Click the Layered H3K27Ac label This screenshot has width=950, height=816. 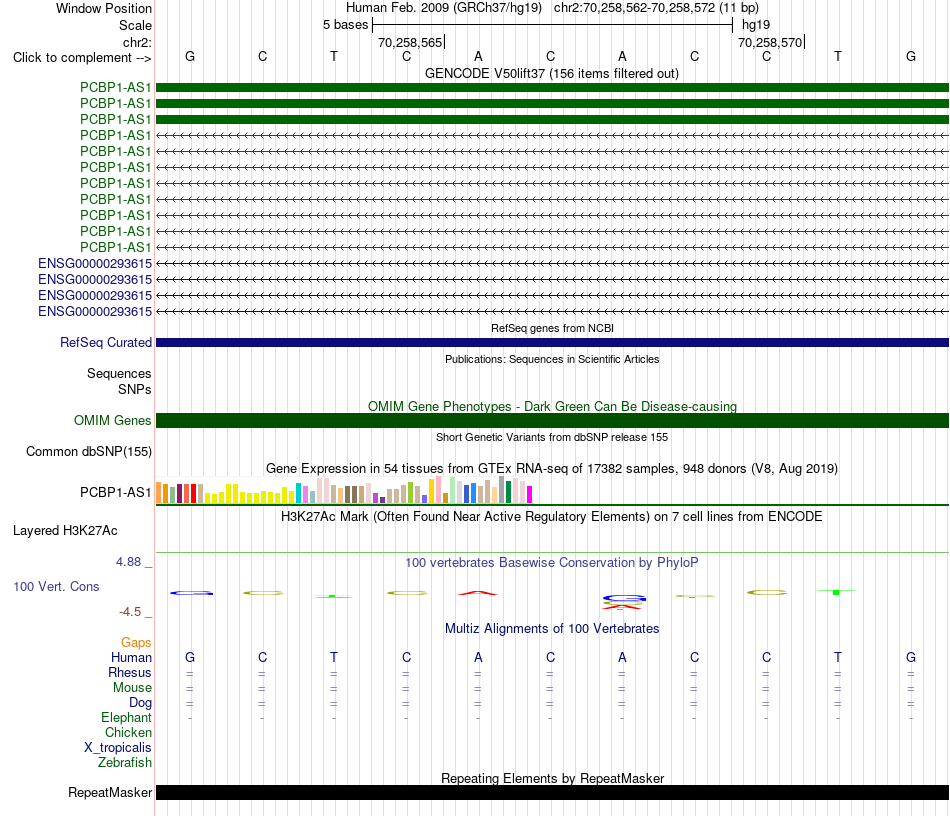click(x=65, y=531)
